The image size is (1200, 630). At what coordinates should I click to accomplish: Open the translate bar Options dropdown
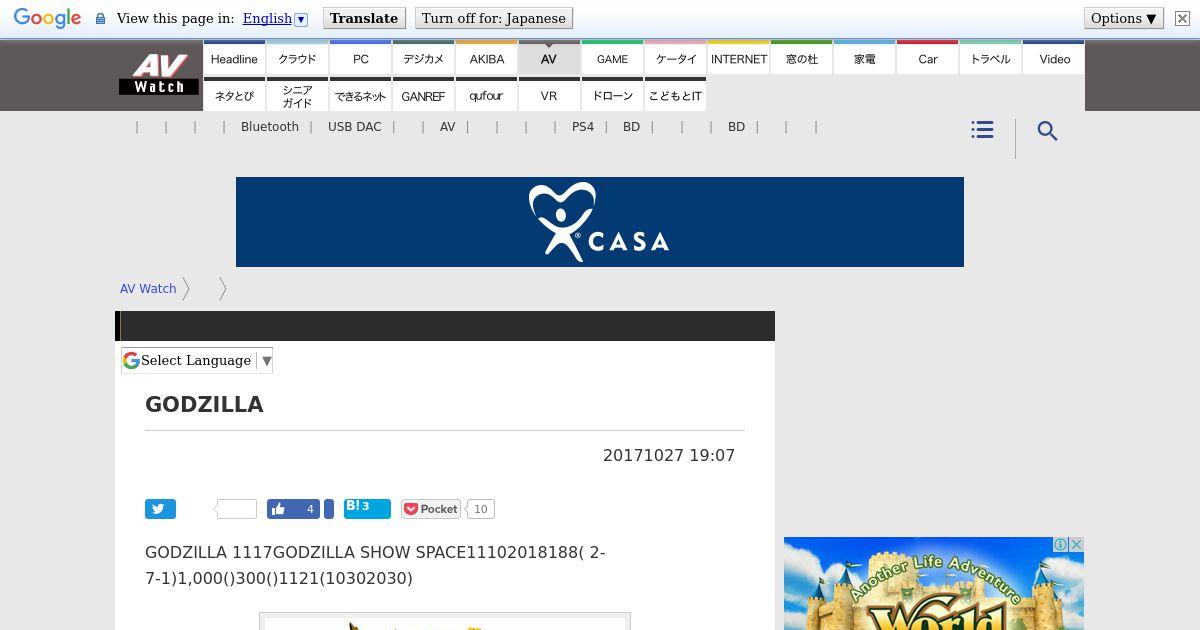(1124, 18)
